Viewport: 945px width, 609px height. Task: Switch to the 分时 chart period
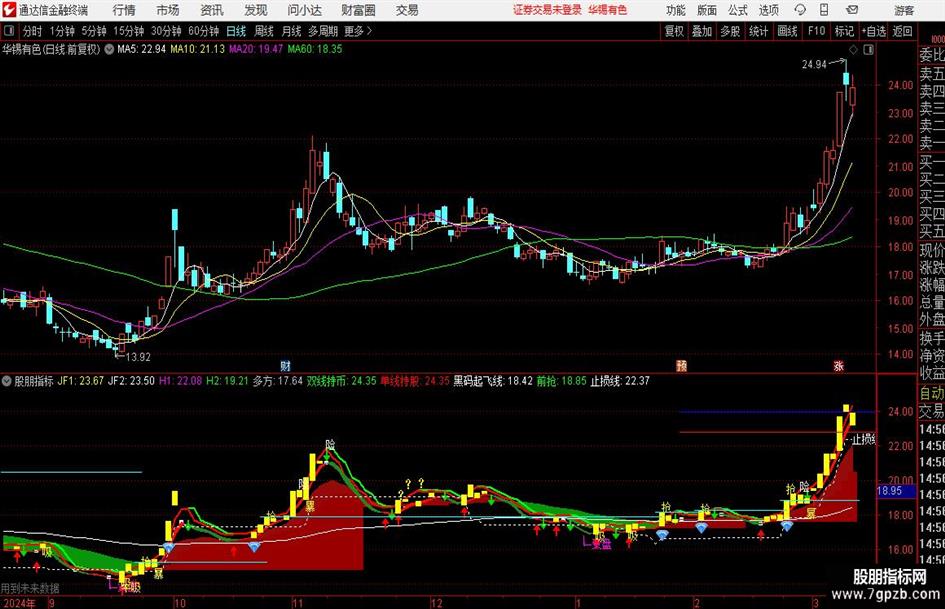point(32,31)
